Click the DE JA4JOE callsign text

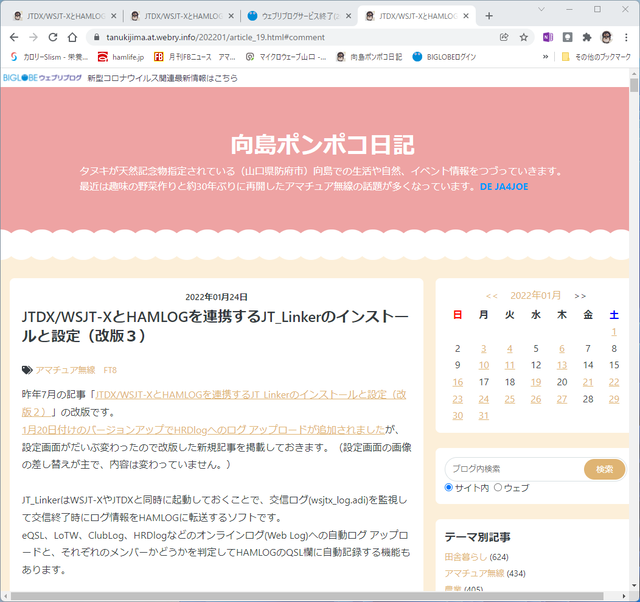click(x=504, y=187)
